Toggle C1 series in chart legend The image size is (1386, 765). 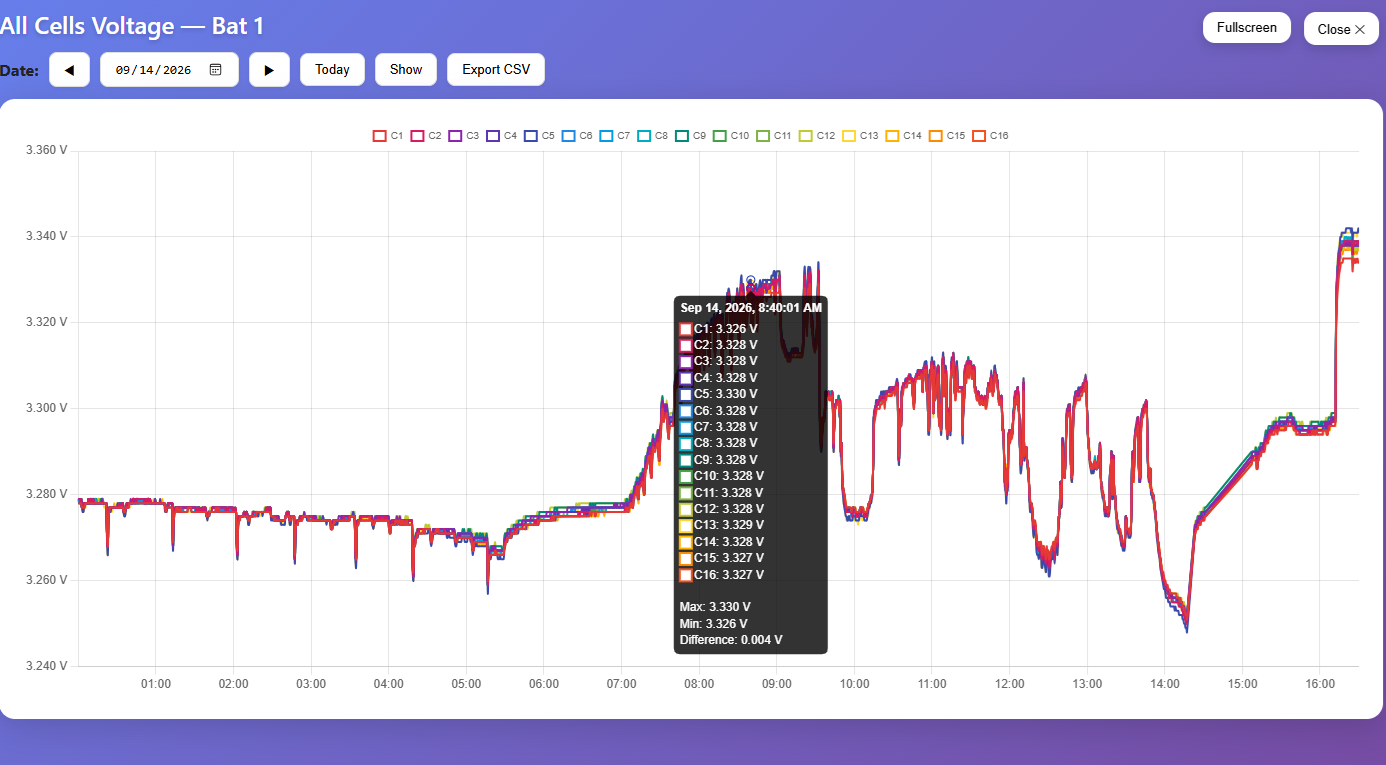click(388, 135)
